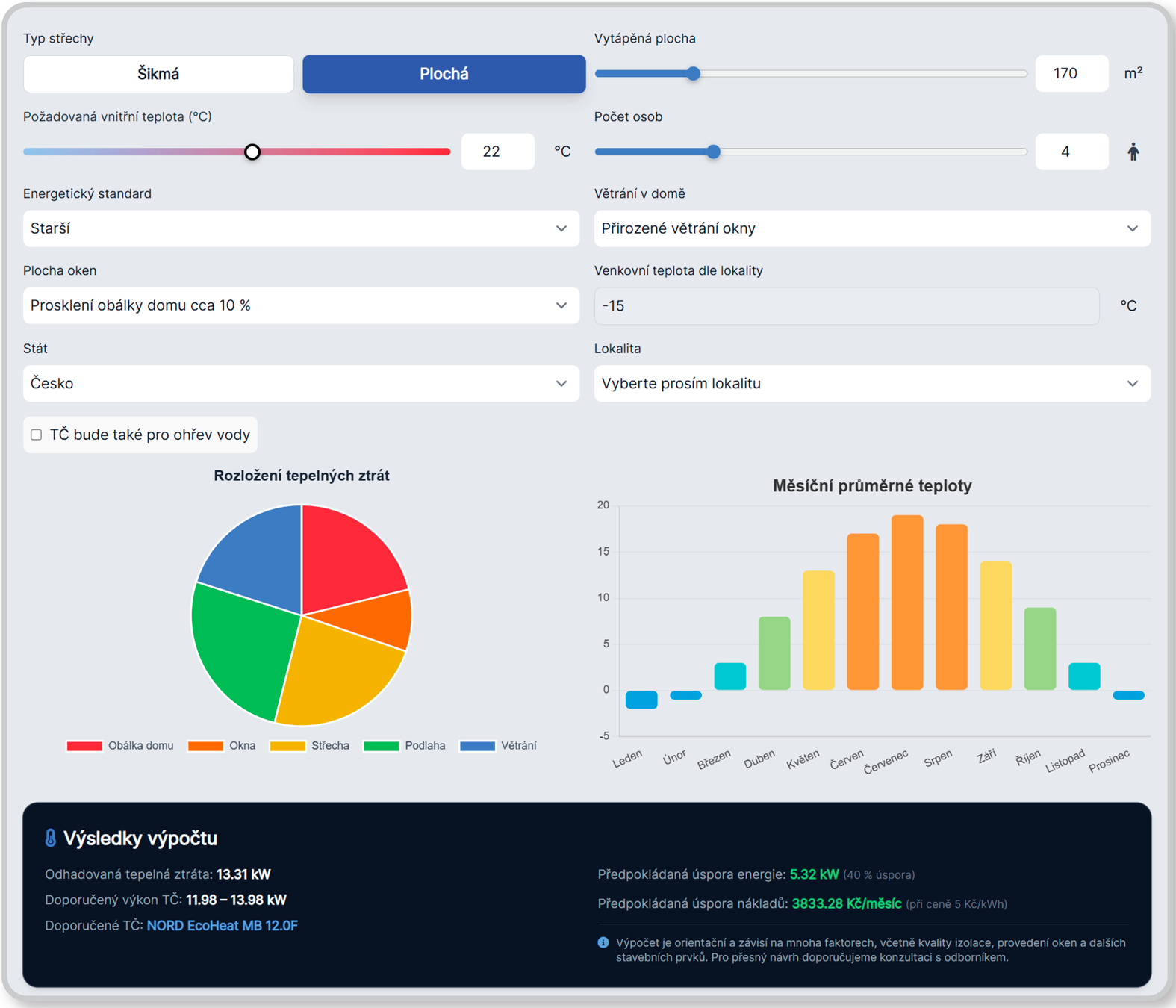This screenshot has width=1176, height=1008.
Task: Select the Plochá roof type
Action: [444, 74]
